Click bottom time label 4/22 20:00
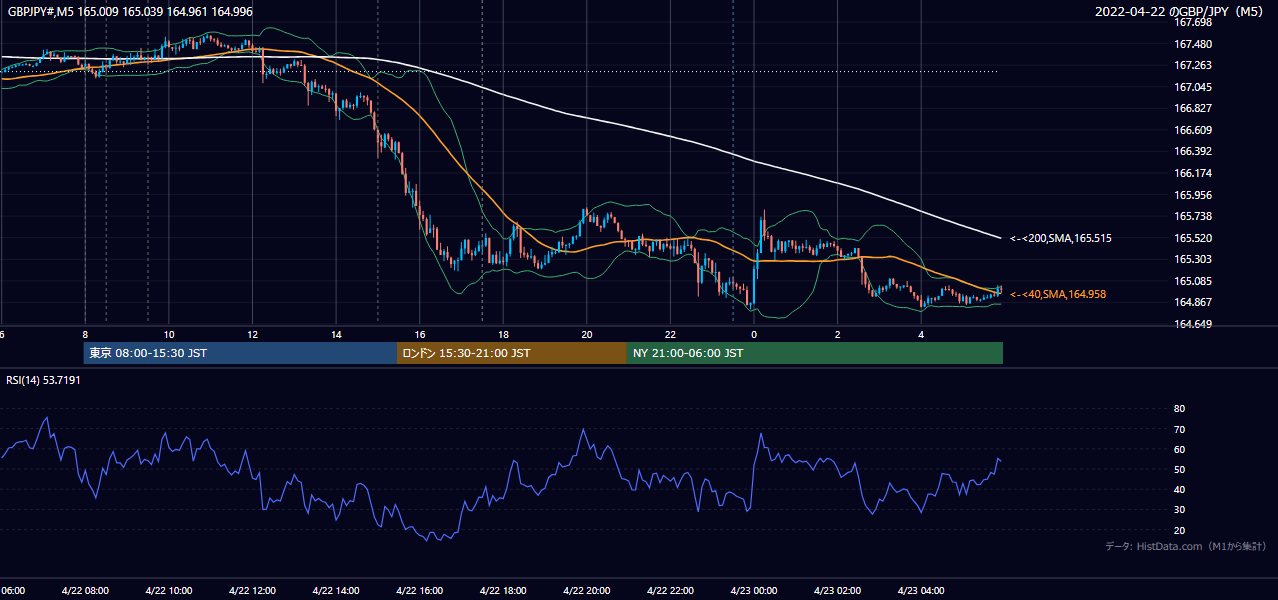 pyautogui.click(x=587, y=590)
